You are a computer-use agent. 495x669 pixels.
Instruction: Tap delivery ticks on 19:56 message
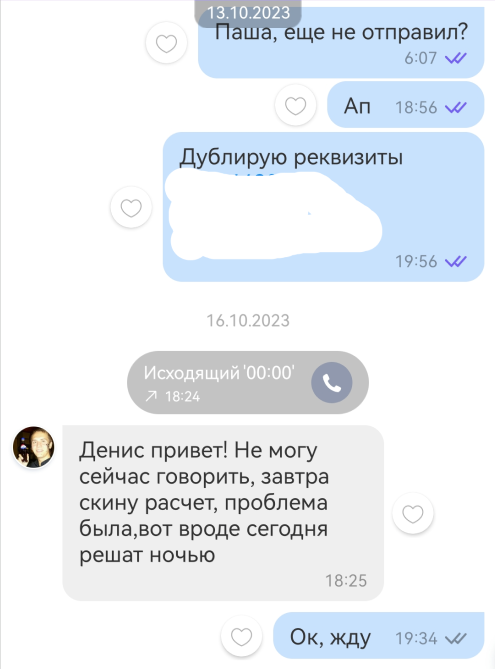[456, 261]
